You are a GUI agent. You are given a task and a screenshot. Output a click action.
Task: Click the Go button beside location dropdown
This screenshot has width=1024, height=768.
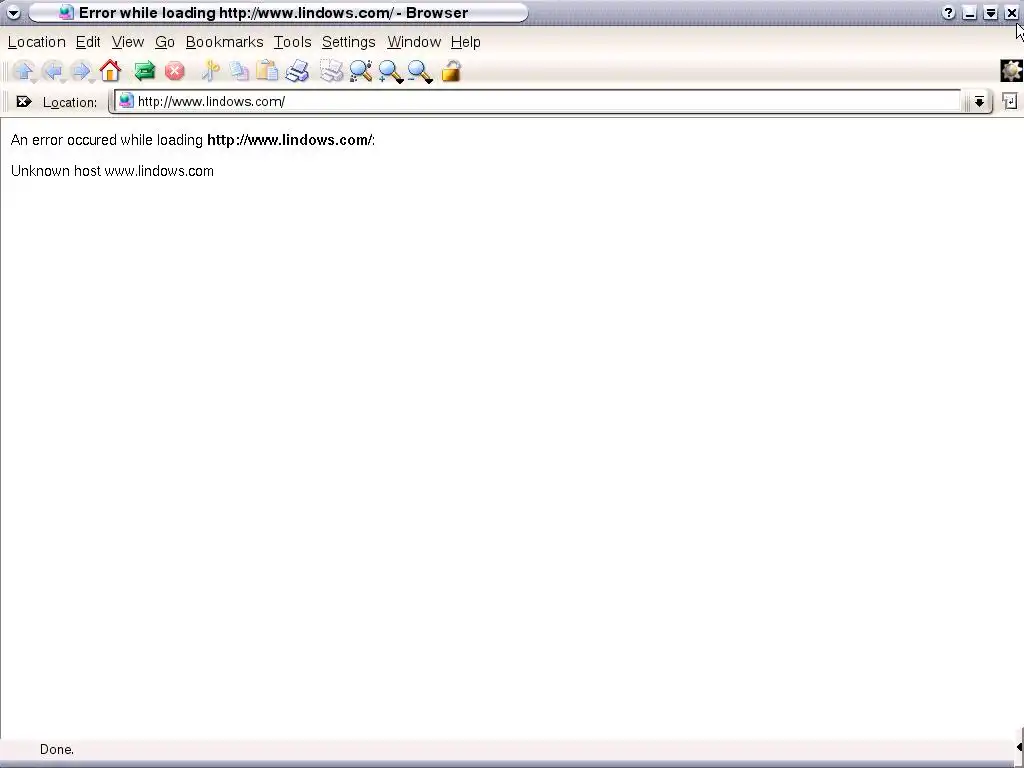tap(1010, 101)
